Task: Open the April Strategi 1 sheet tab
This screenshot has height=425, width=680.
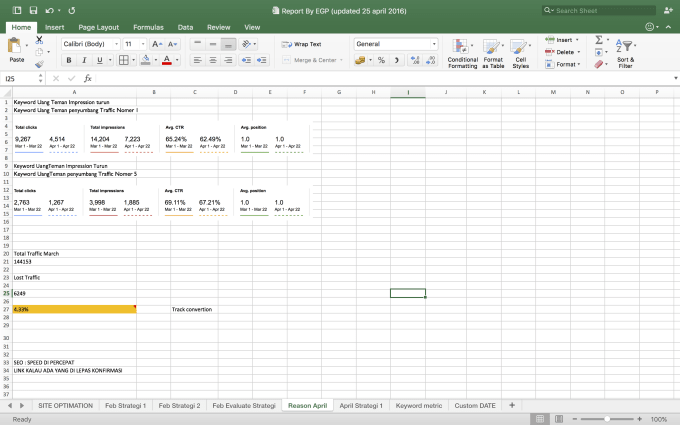Action: pos(361,405)
